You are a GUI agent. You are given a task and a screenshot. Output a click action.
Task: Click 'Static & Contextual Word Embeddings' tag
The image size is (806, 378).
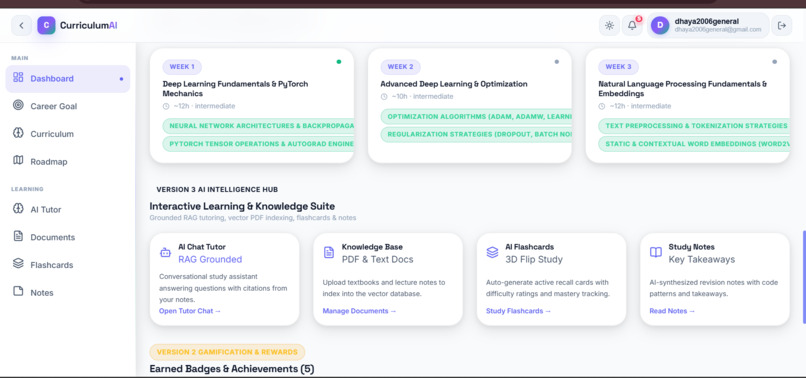694,144
